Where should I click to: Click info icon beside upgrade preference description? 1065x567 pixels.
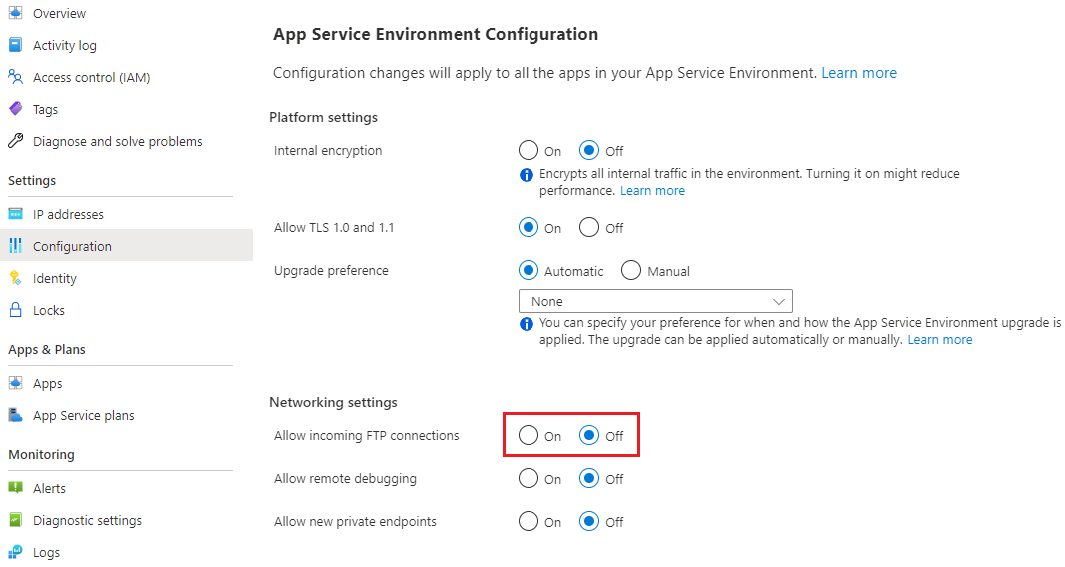click(526, 324)
